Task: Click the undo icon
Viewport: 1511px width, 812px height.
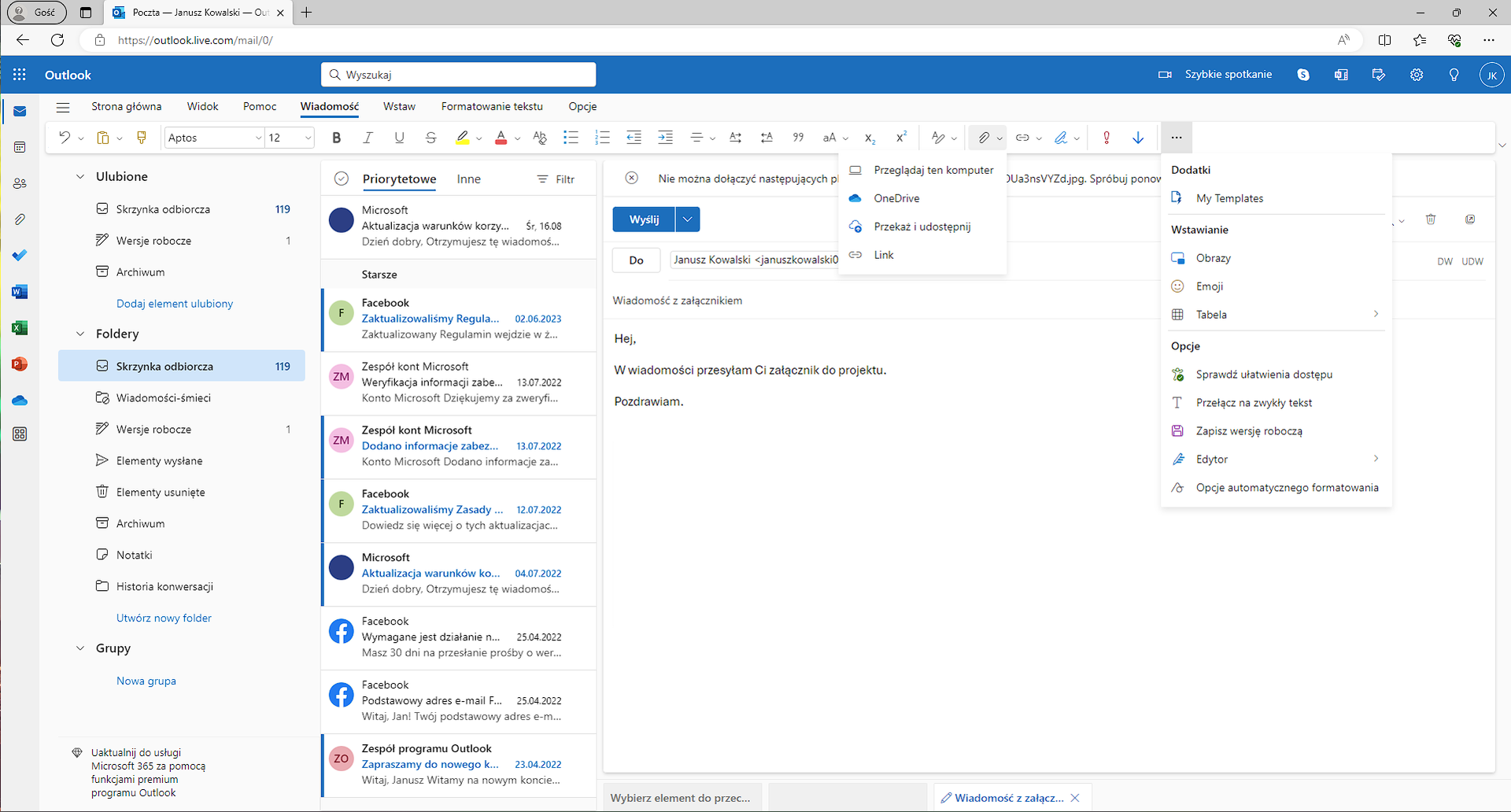Action: [x=65, y=138]
